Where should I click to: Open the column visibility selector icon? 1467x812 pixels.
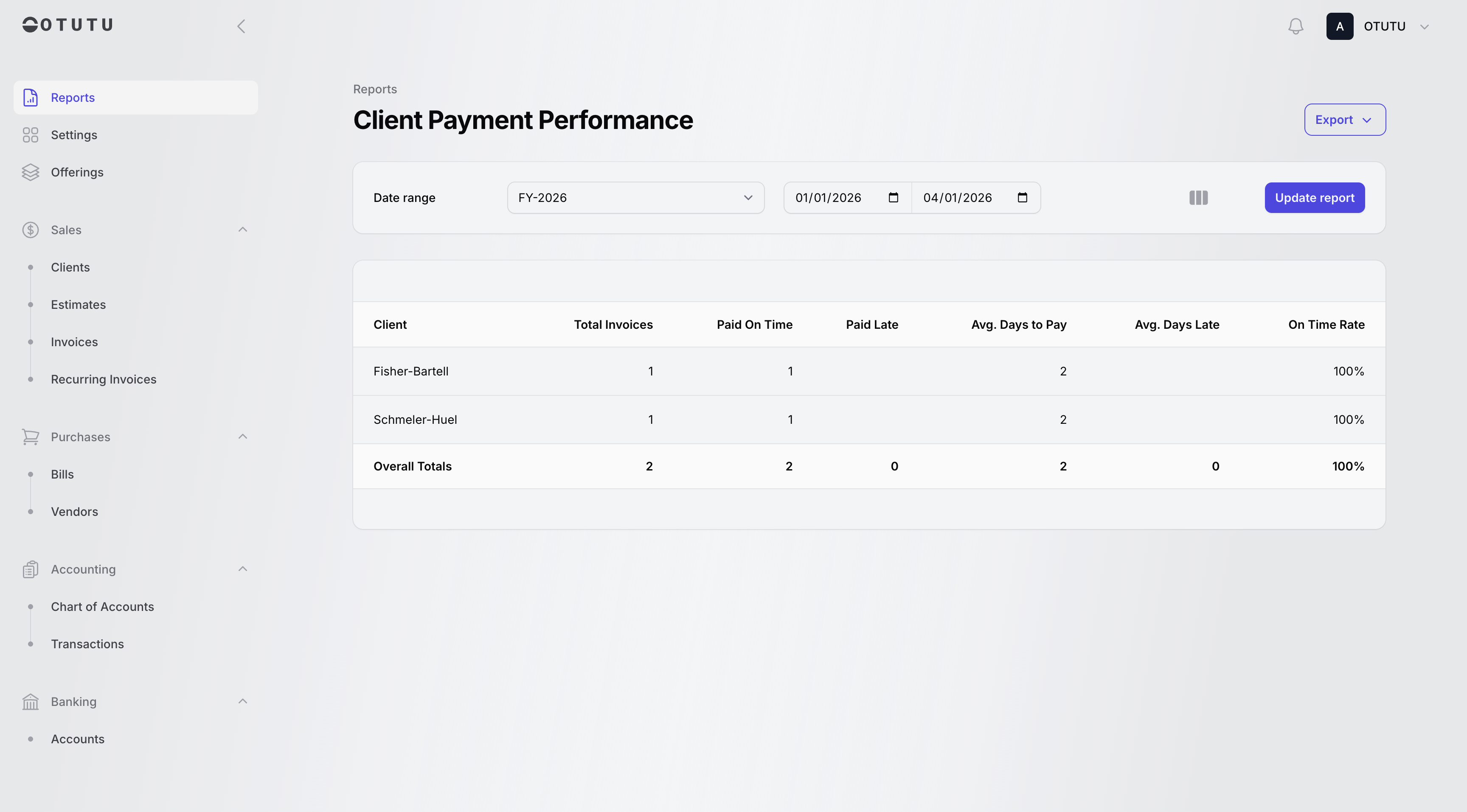[x=1198, y=197]
